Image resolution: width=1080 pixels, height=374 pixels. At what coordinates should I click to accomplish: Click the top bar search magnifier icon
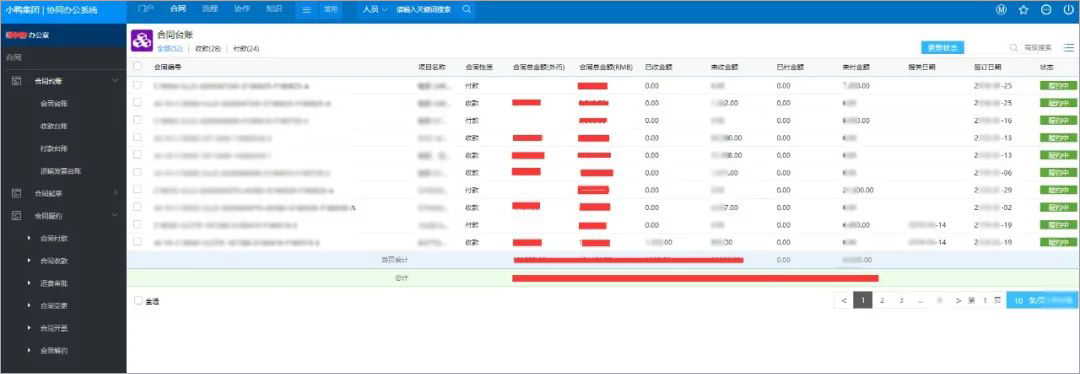tap(466, 10)
